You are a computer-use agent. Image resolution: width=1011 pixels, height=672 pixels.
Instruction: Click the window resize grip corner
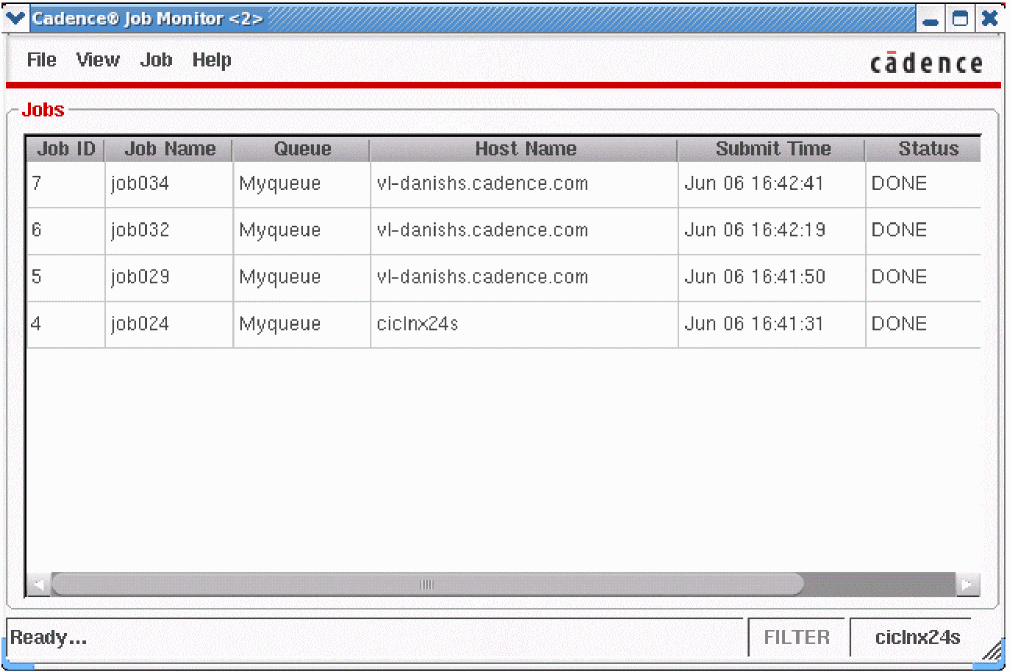click(992, 650)
